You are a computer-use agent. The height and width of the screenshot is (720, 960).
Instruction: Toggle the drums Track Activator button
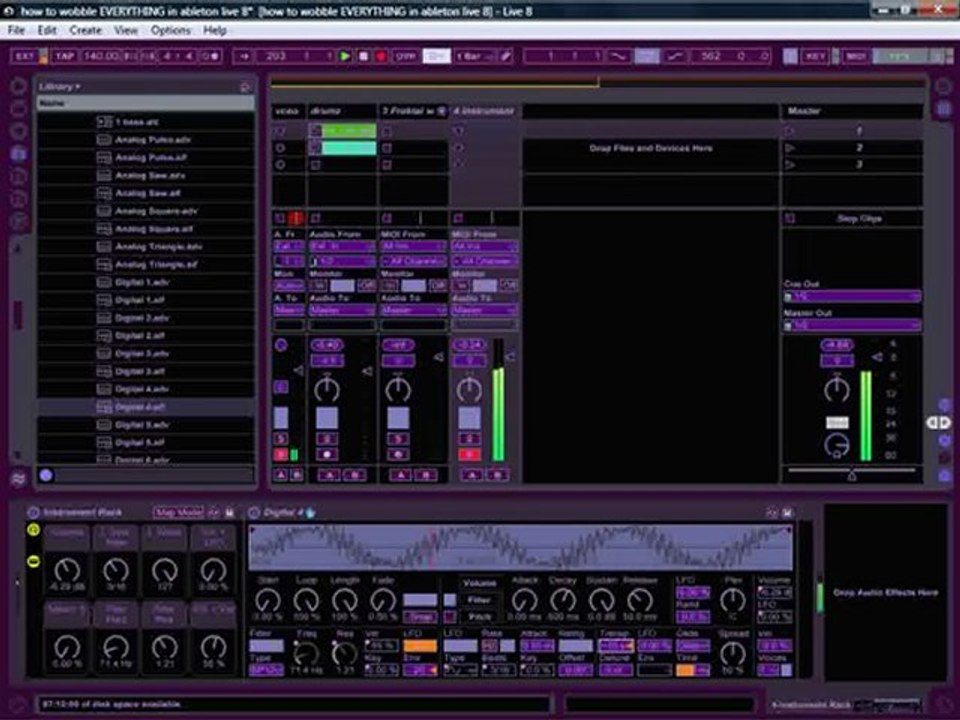(326, 418)
